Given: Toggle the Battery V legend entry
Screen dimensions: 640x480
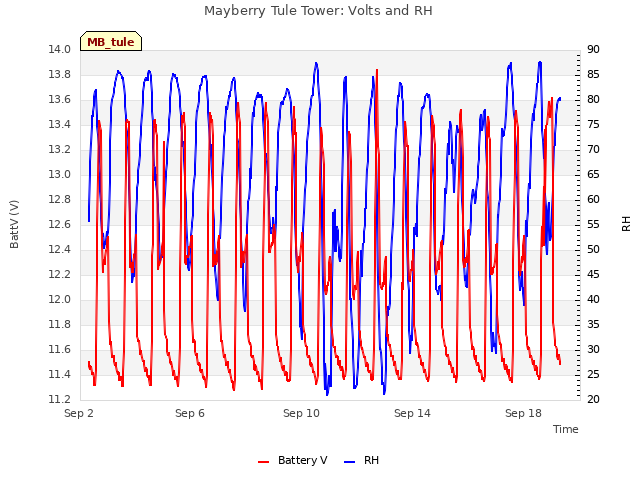Looking at the screenshot, I should [x=293, y=460].
